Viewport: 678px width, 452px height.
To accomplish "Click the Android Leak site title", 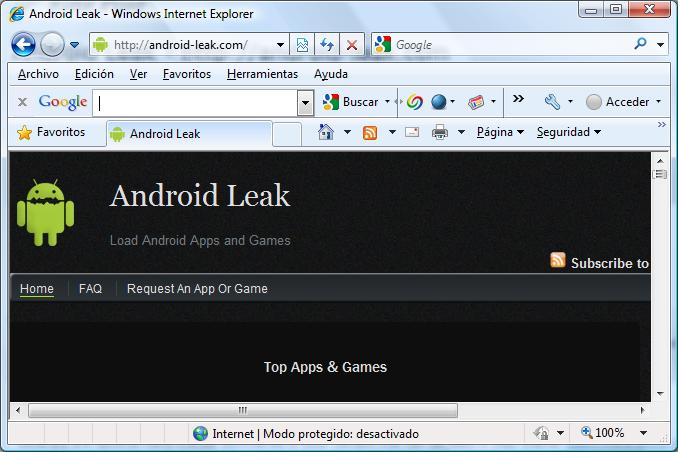I will click(x=200, y=196).
